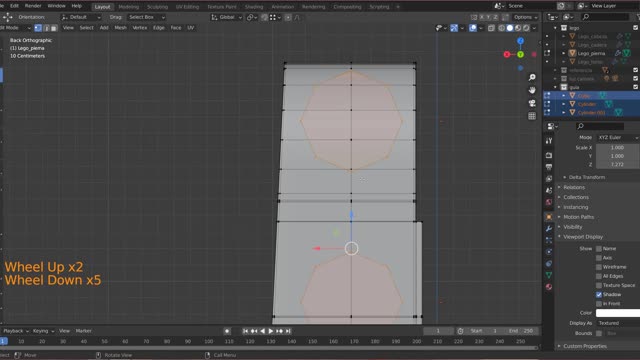
Task: Switch to the Modeling workspace tab
Action: point(129,7)
